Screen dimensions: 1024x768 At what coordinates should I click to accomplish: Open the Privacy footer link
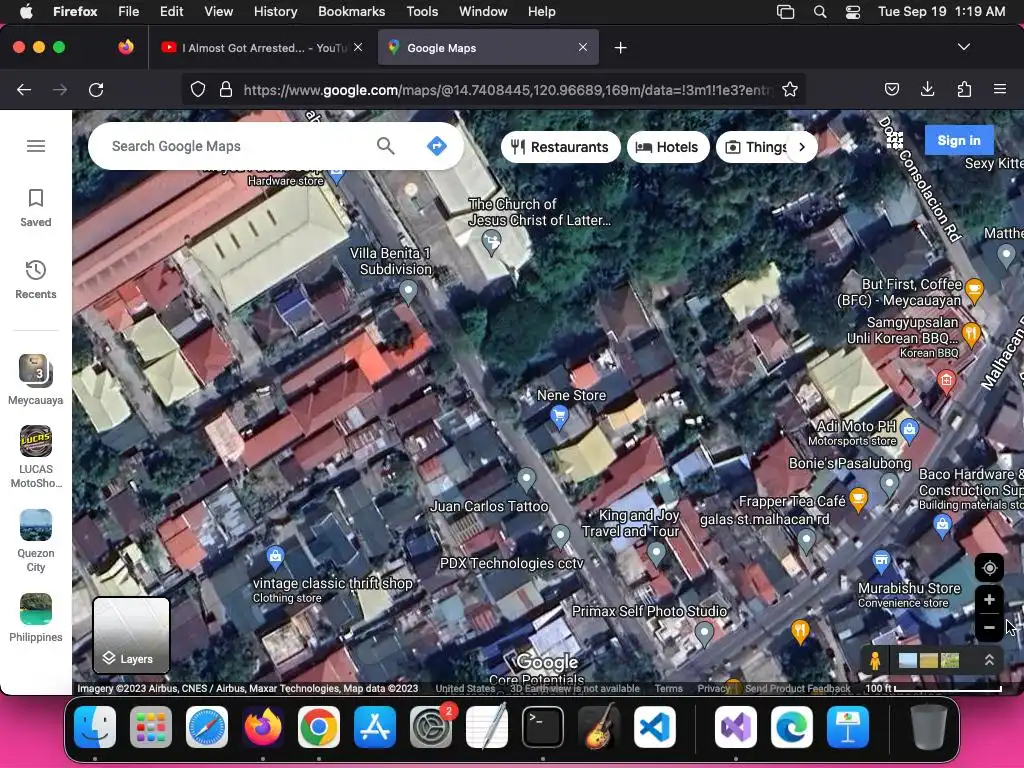tap(713, 688)
